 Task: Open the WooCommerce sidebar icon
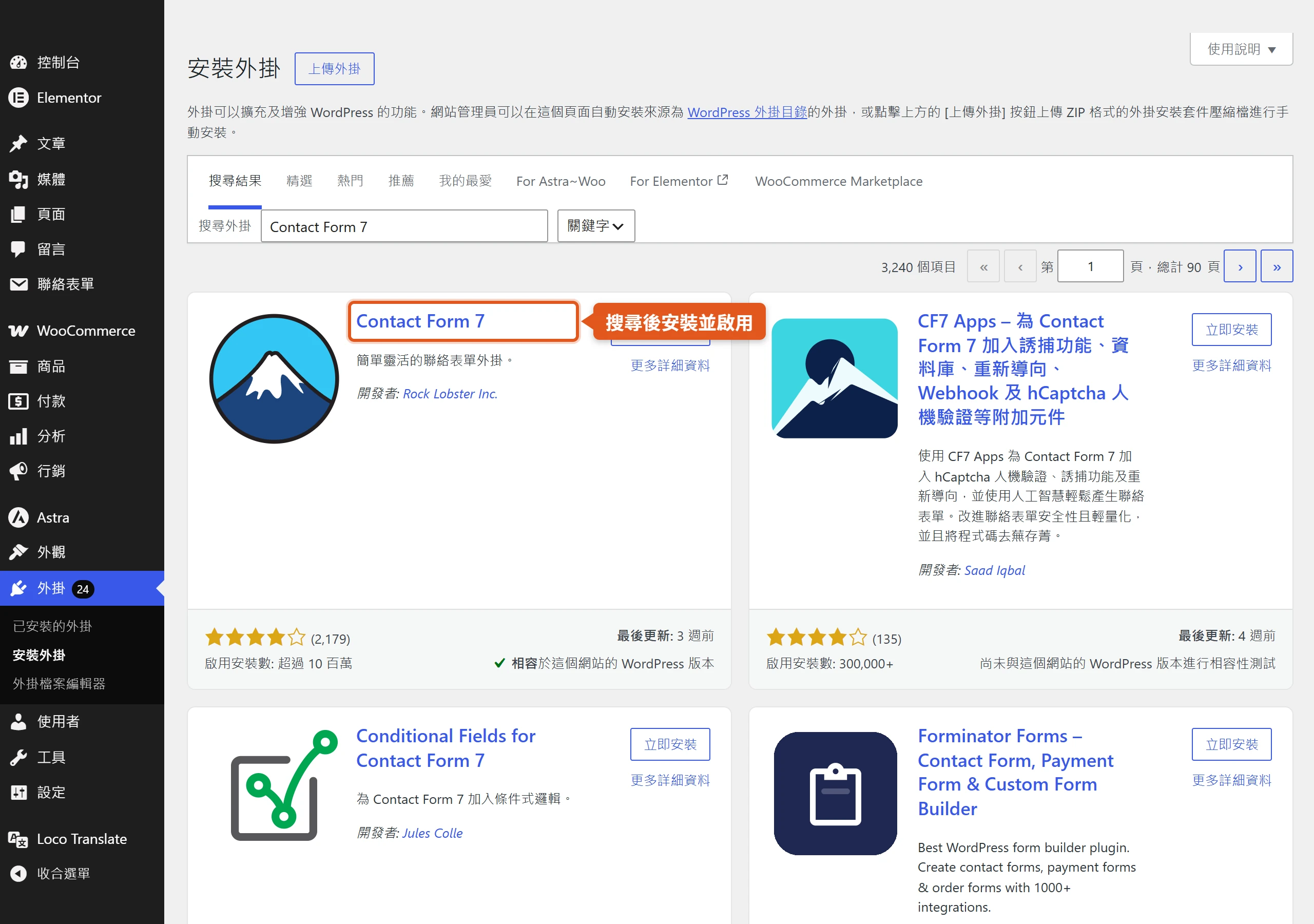point(18,331)
